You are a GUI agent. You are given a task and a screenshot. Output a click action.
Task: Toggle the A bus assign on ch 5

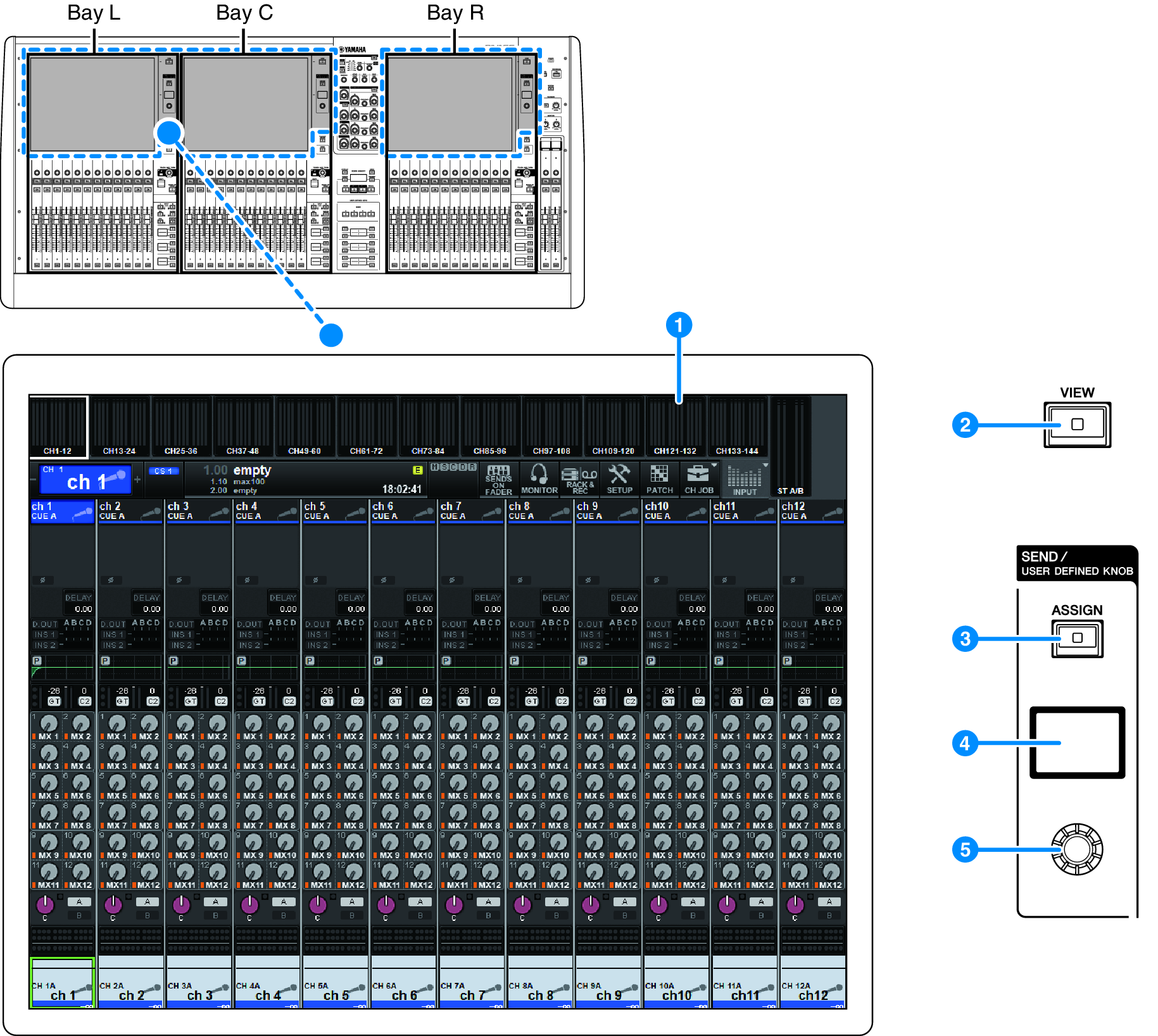coord(352,901)
